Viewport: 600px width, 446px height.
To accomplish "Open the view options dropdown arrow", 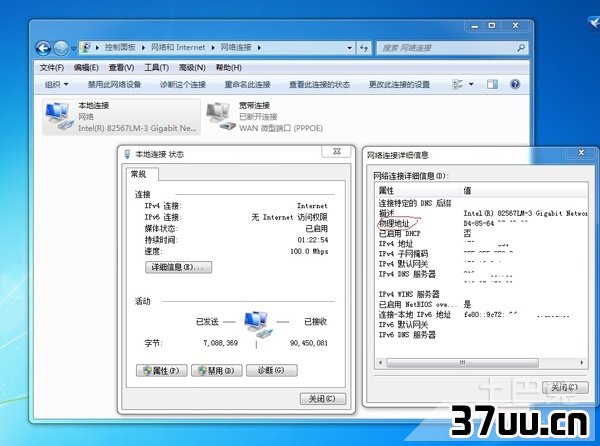I will click(x=471, y=84).
